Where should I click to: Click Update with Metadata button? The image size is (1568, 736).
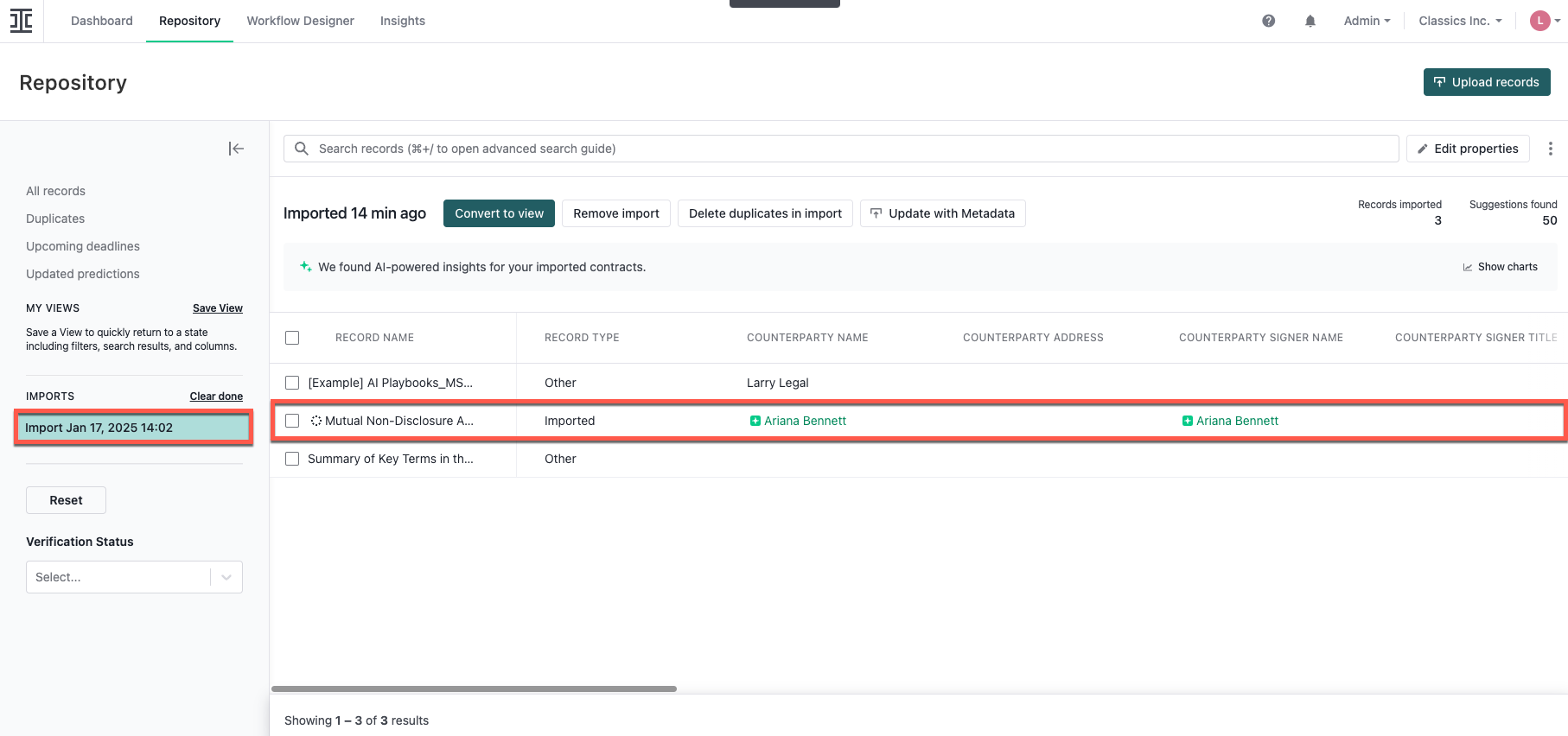[943, 213]
